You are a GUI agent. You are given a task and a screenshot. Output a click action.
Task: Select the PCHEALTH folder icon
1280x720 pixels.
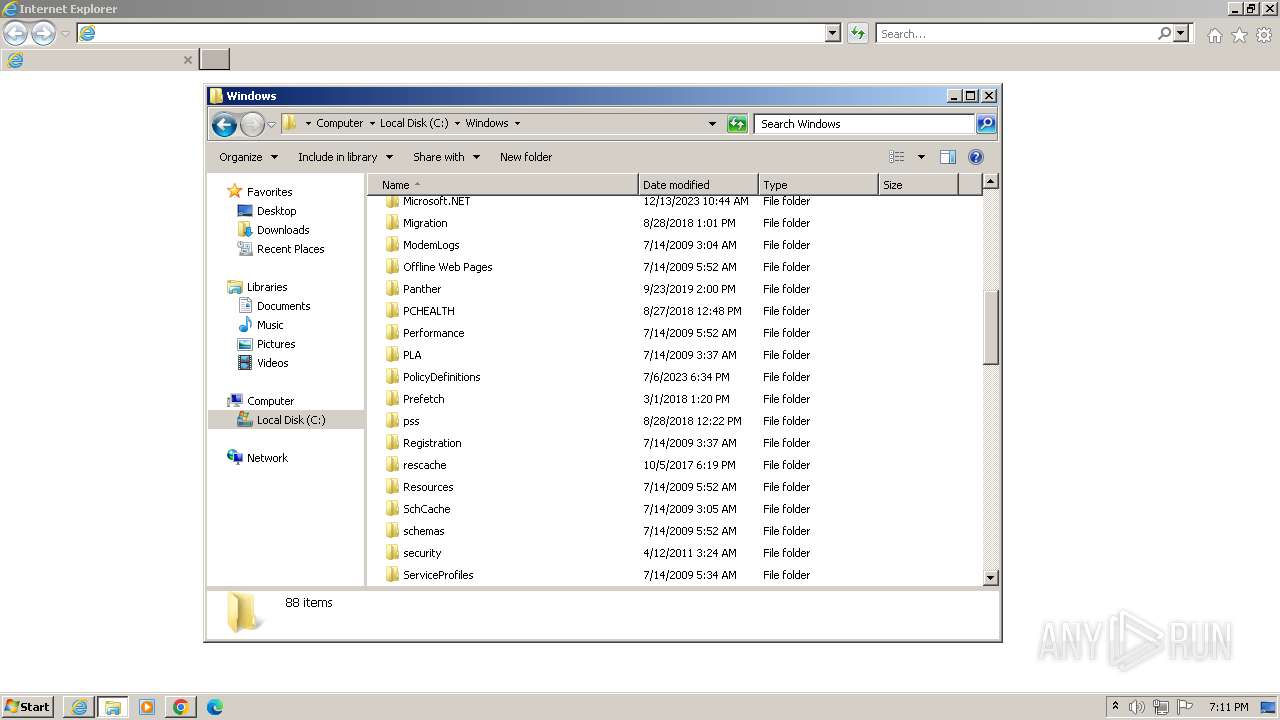[x=392, y=311]
